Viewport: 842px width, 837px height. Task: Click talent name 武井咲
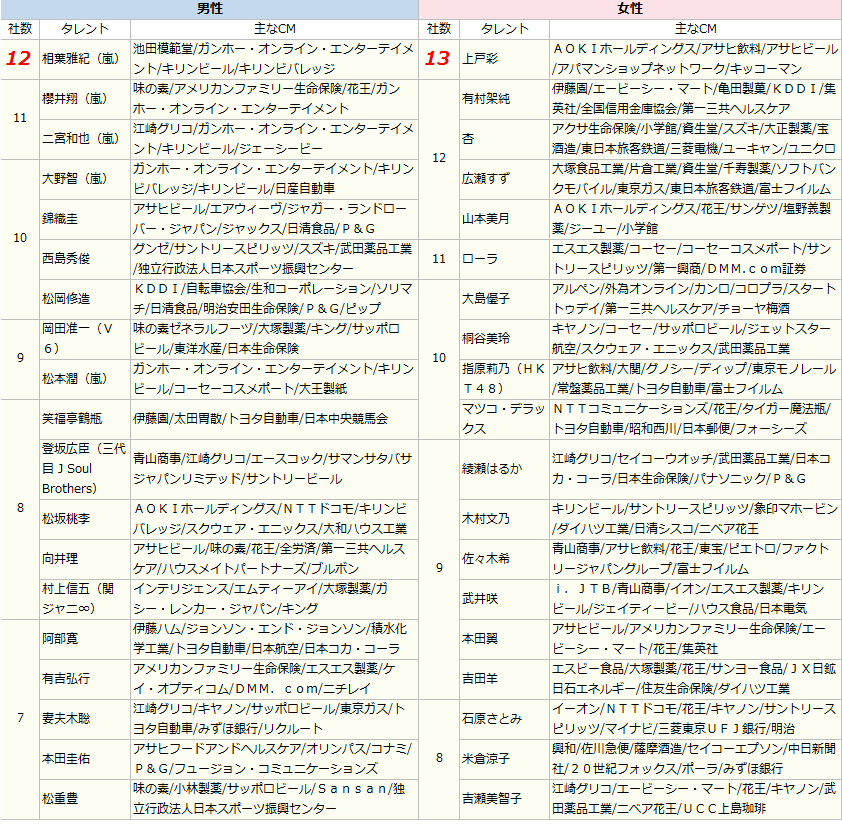[x=480, y=599]
